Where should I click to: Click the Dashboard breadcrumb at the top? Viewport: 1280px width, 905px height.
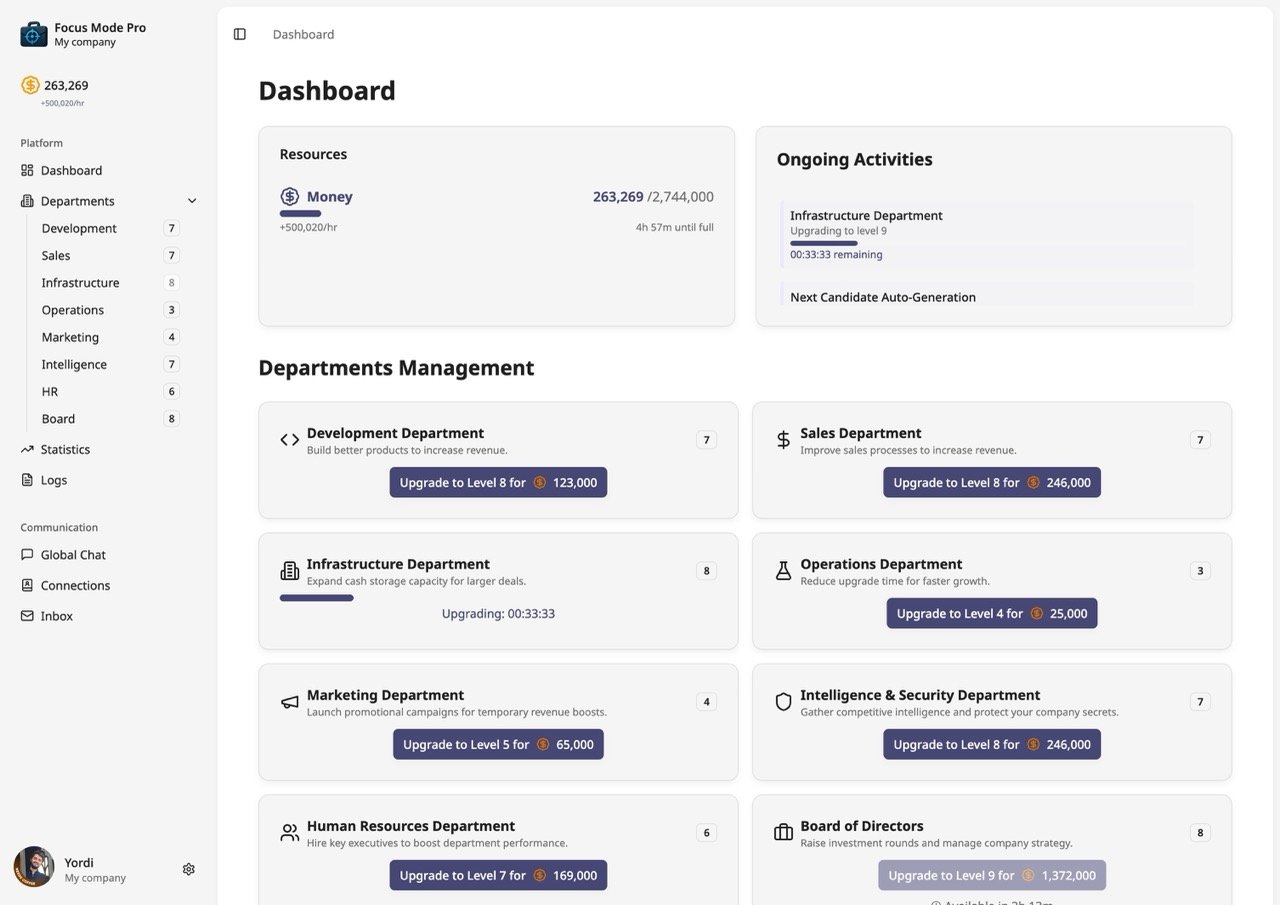(303, 33)
